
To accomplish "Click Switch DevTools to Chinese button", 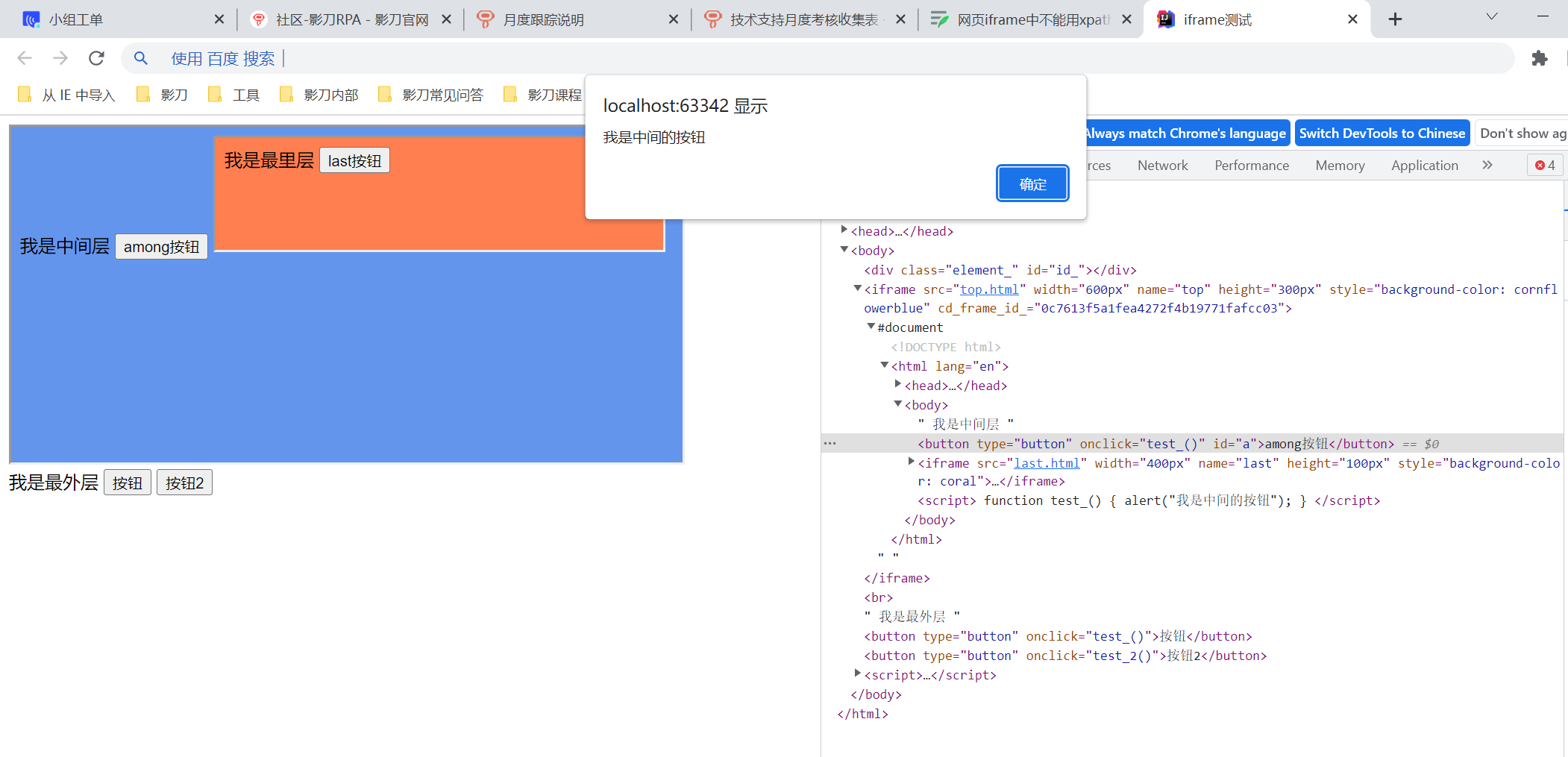I will 1382,134.
